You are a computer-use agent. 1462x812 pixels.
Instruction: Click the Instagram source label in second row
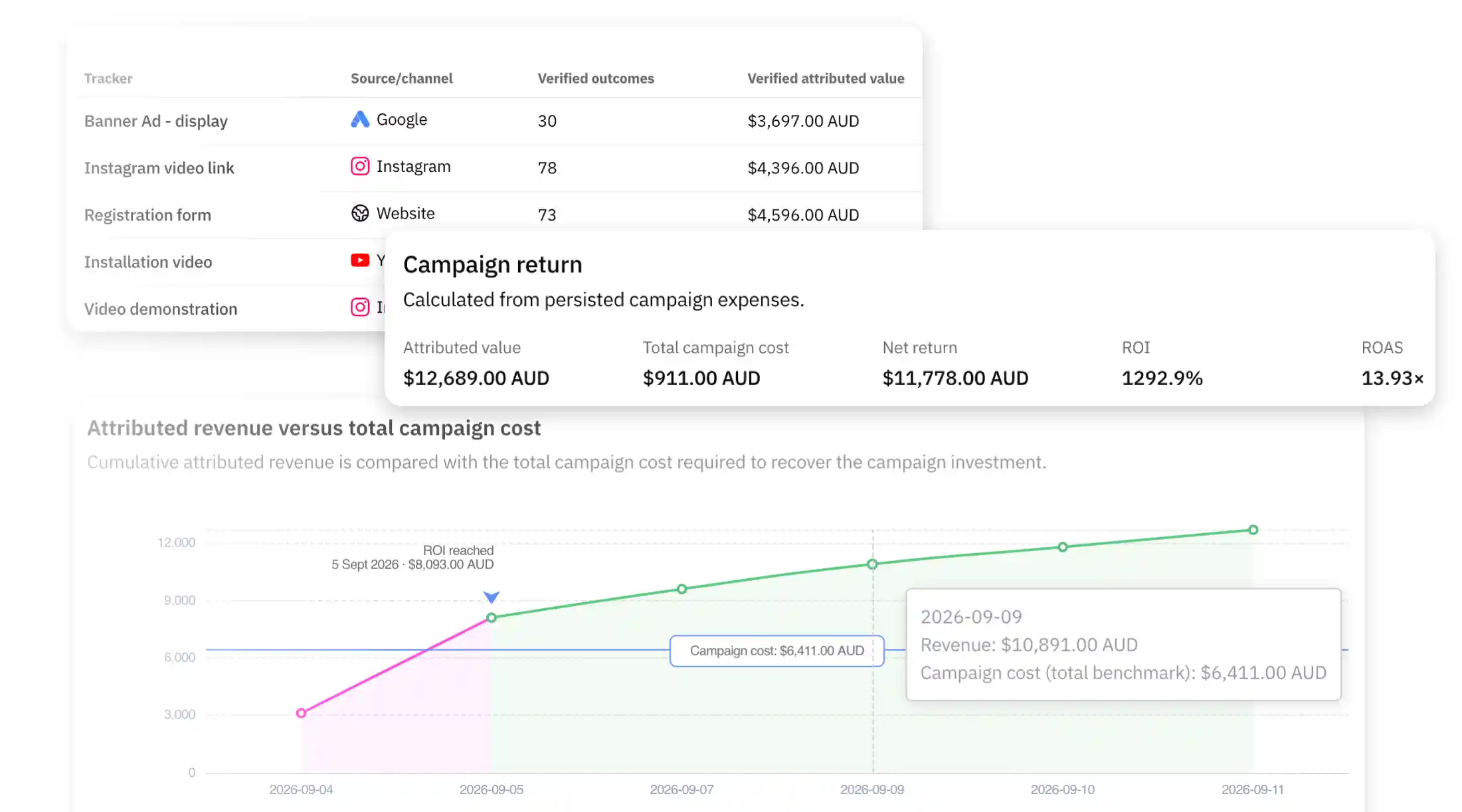(x=413, y=166)
